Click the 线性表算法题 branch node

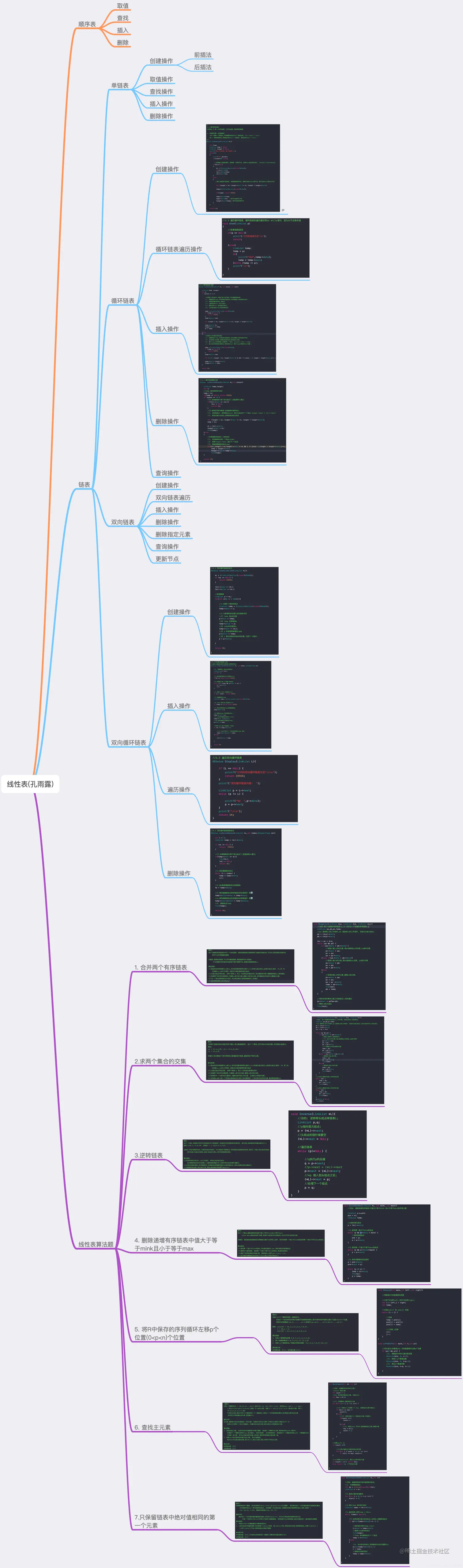point(96,1244)
